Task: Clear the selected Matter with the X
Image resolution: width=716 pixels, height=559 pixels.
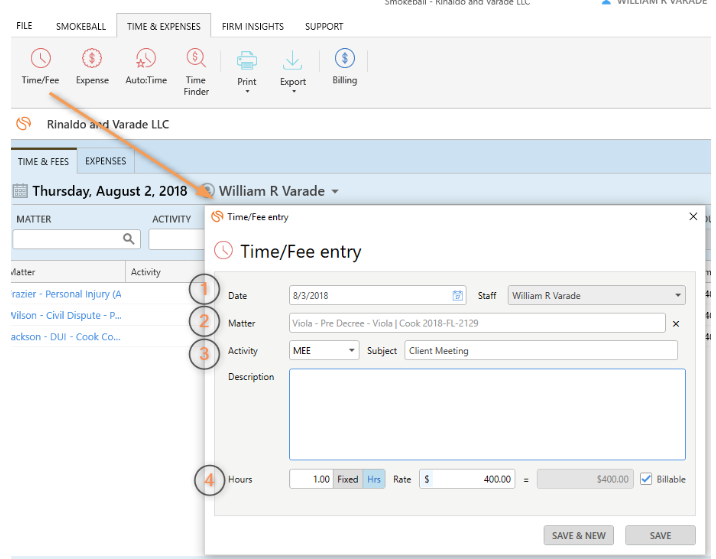Action: [x=676, y=323]
